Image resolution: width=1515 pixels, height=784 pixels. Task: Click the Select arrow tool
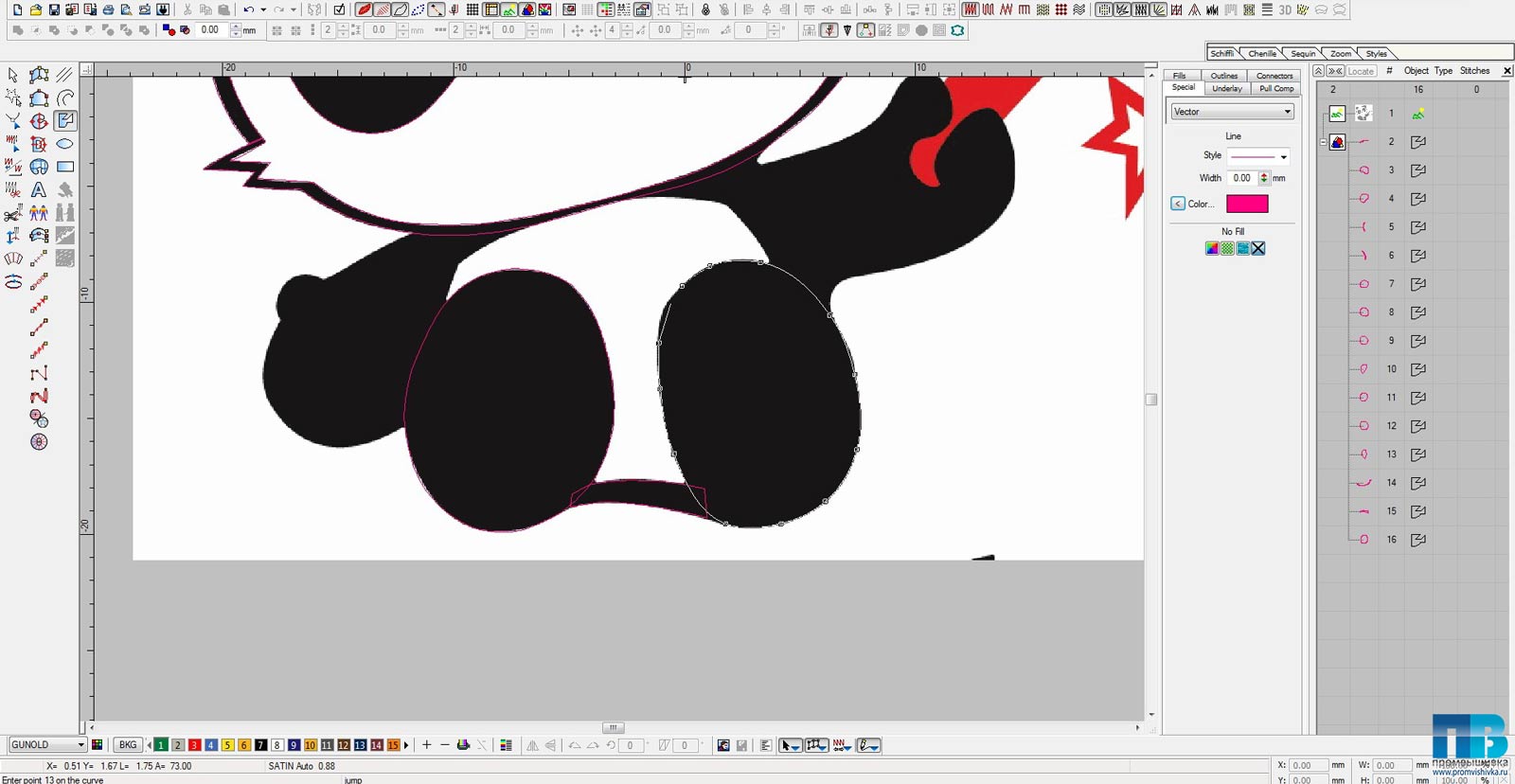[12, 75]
